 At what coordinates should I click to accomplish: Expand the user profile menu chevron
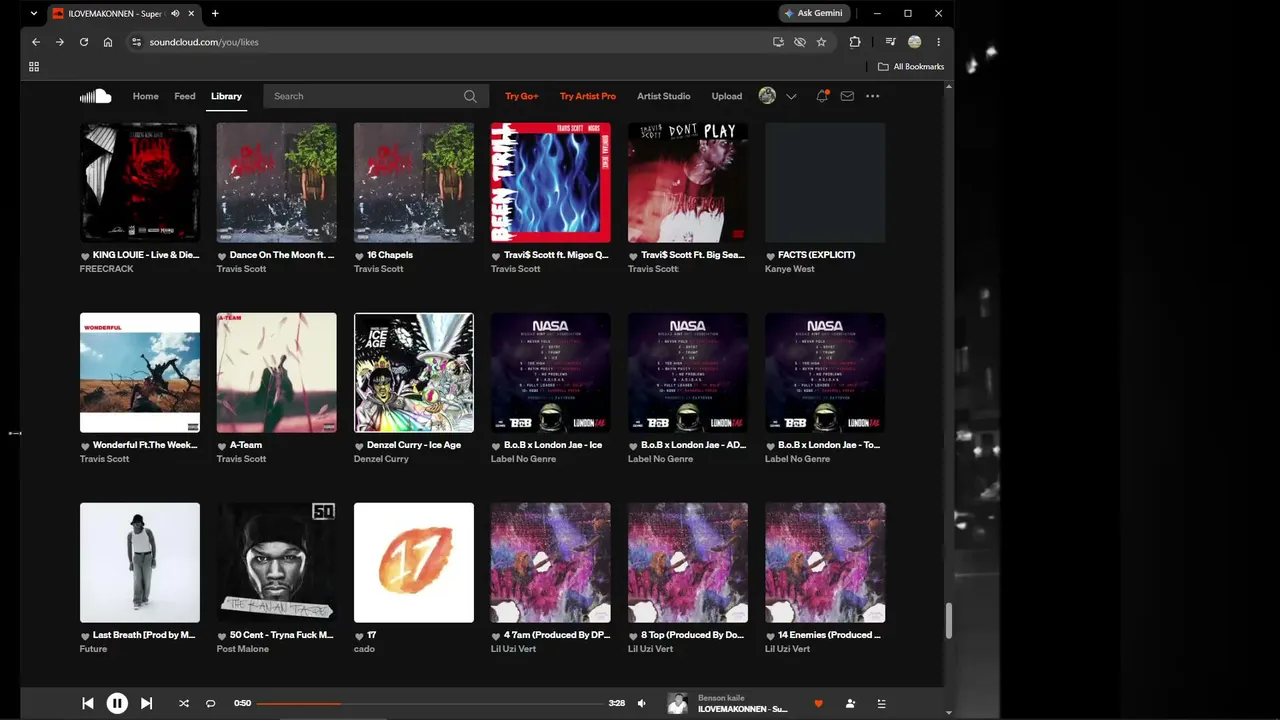(x=791, y=97)
